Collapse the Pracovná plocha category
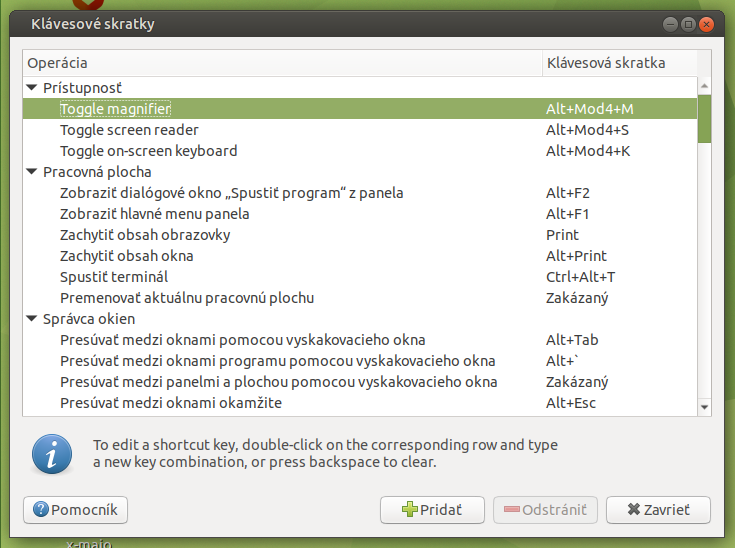This screenshot has width=735, height=548. pyautogui.click(x=32, y=172)
